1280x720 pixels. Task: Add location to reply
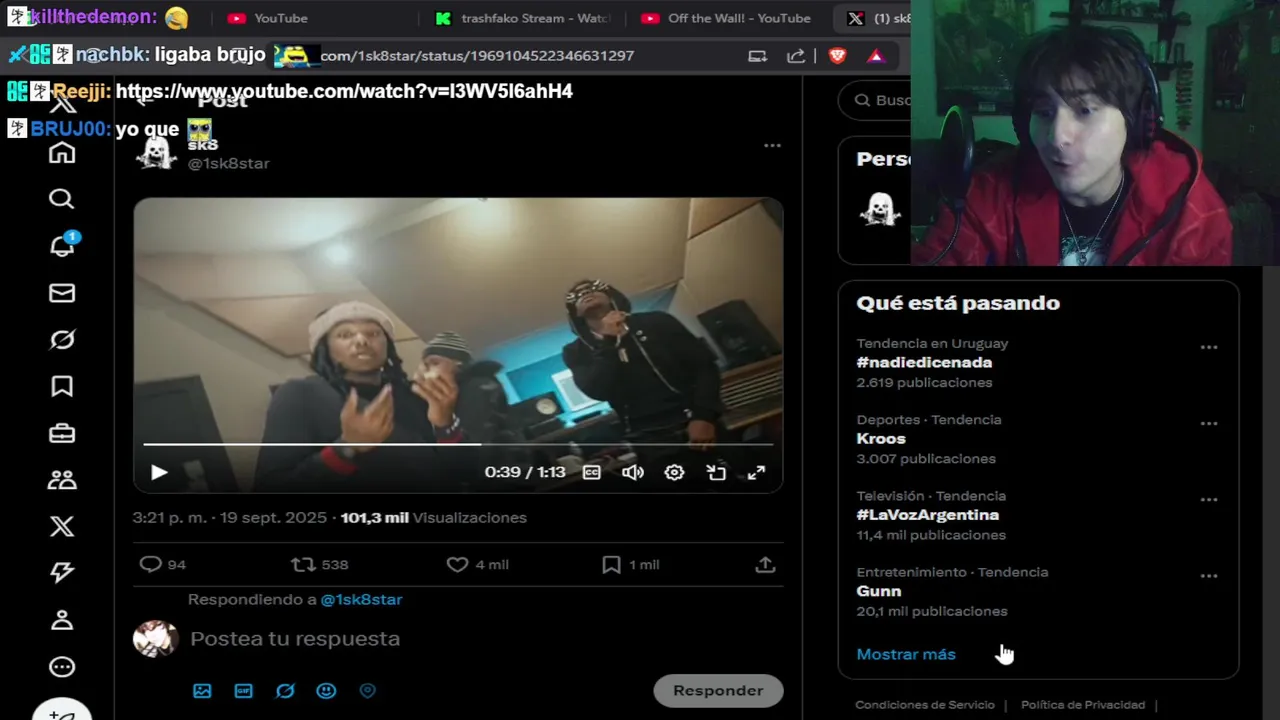367,691
